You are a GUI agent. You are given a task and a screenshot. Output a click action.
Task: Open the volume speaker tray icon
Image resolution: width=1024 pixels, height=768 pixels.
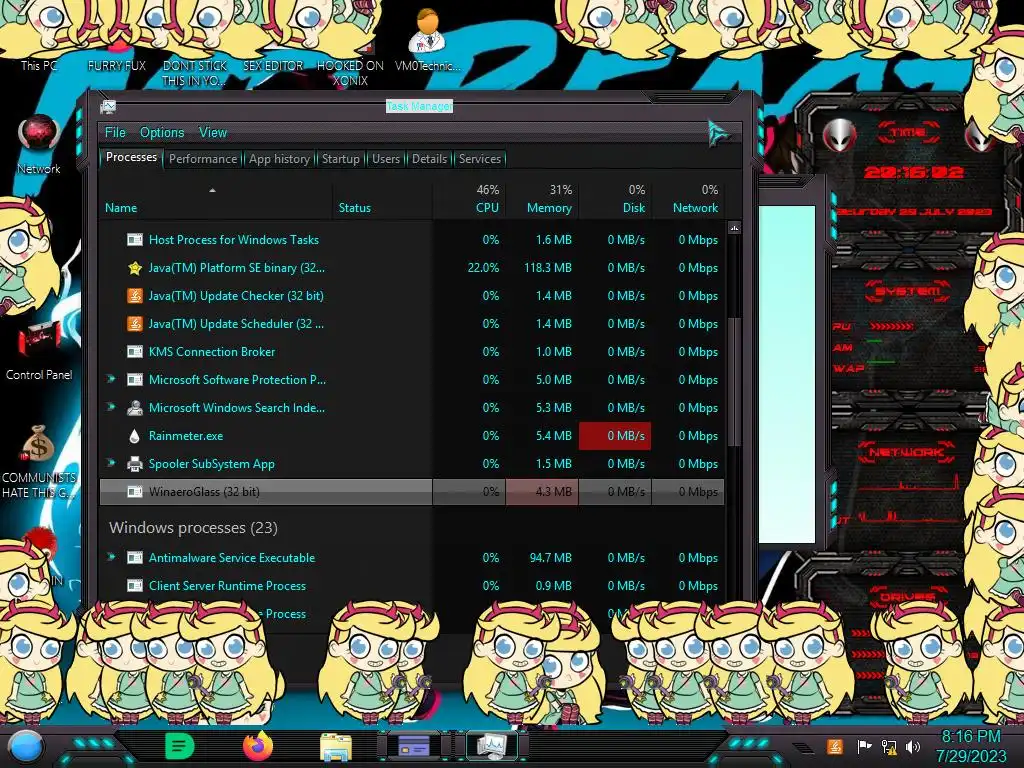click(x=913, y=746)
